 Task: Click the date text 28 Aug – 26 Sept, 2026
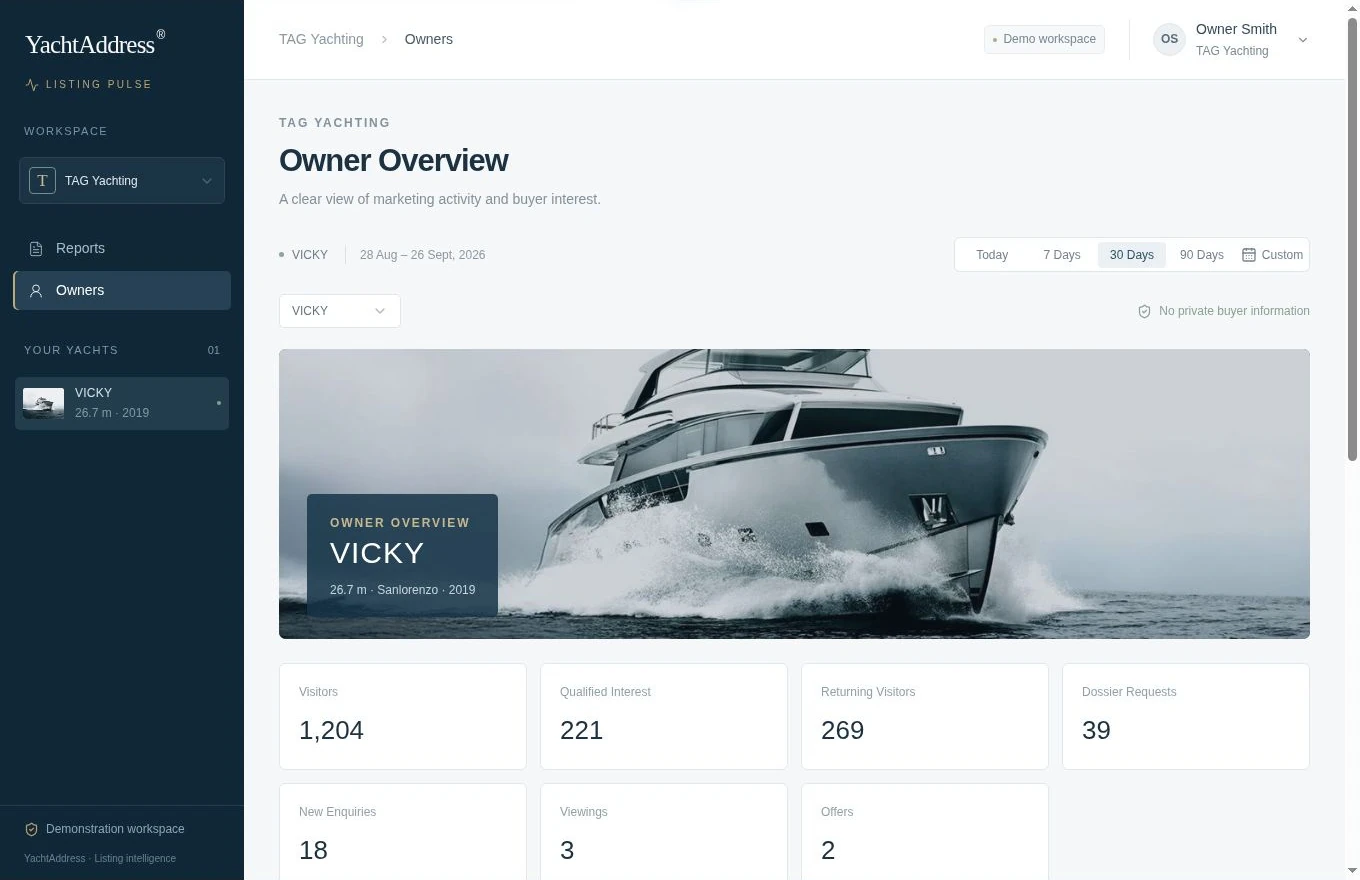click(x=422, y=255)
